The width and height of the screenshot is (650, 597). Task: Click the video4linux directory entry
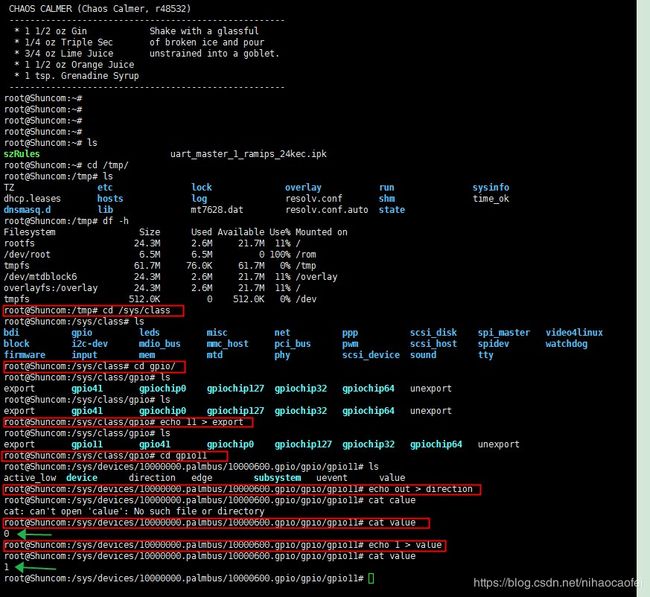574,332
